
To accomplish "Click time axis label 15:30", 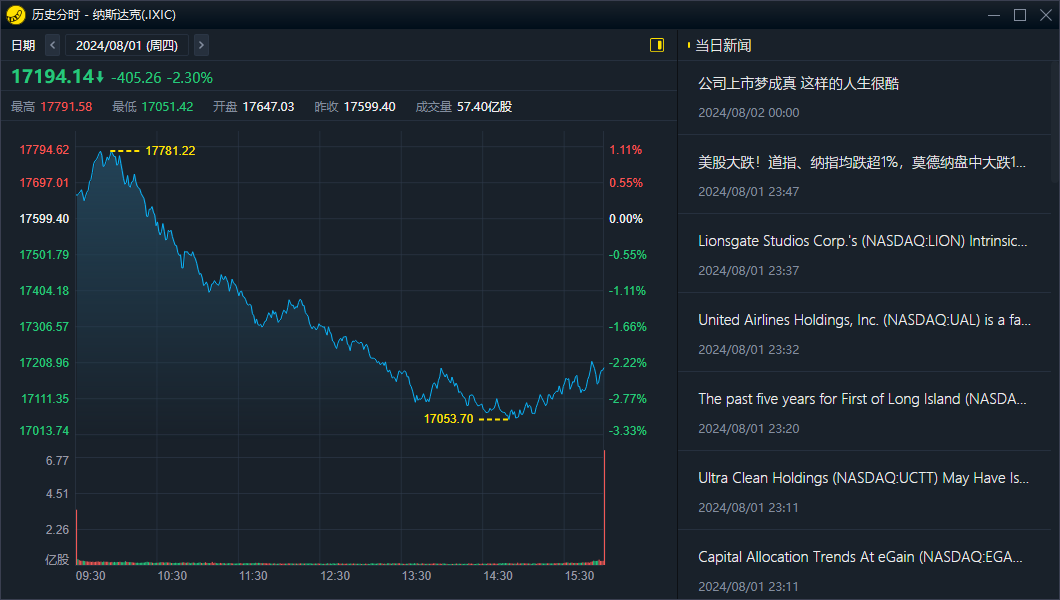I will point(579,576).
